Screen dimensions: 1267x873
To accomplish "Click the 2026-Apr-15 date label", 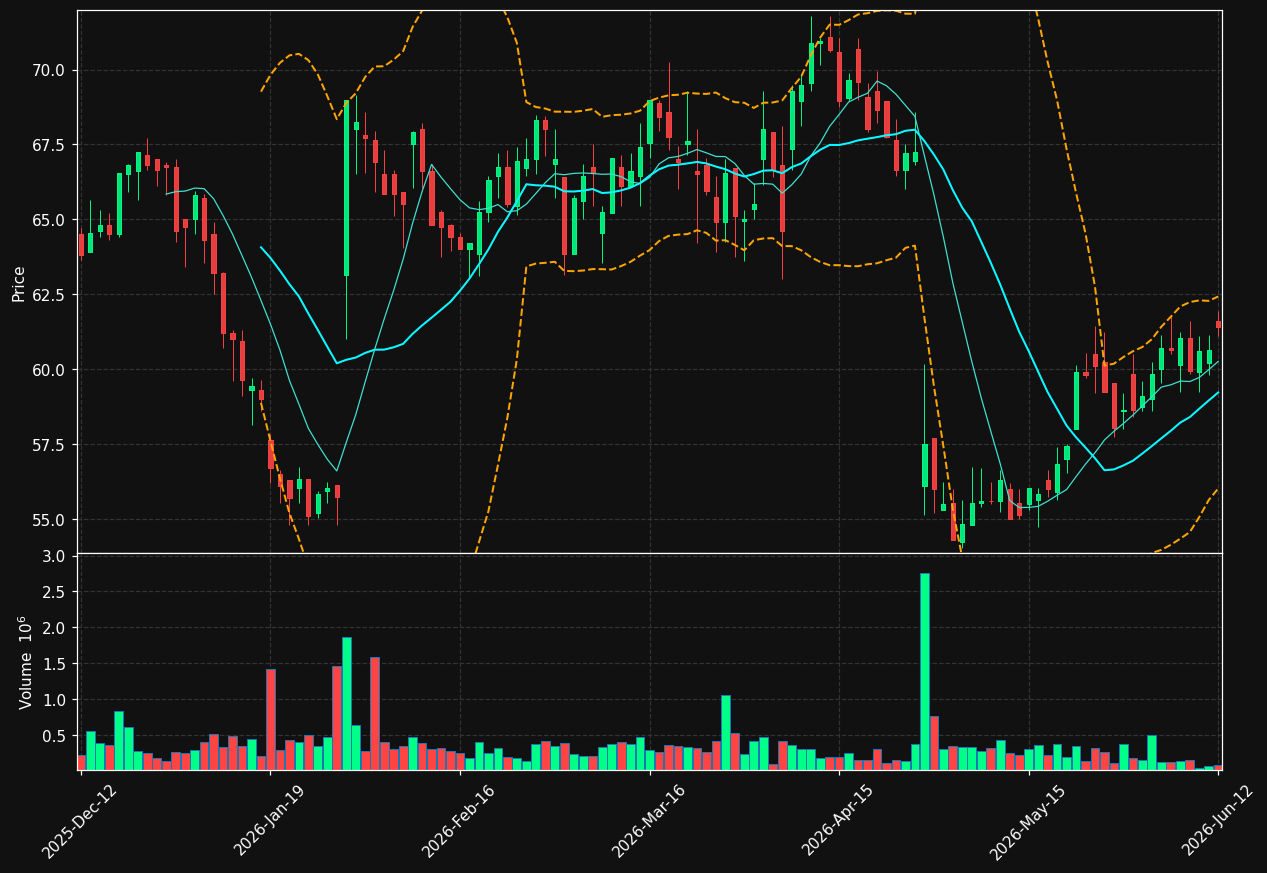I will tap(839, 821).
